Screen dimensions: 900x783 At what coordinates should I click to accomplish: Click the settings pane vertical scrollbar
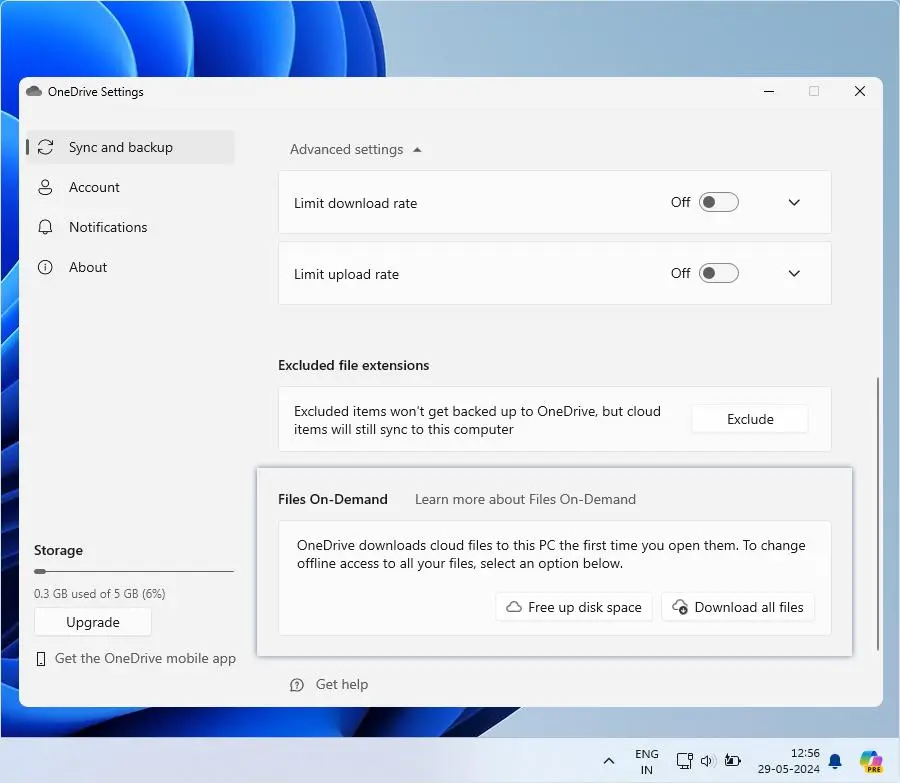tap(878, 514)
